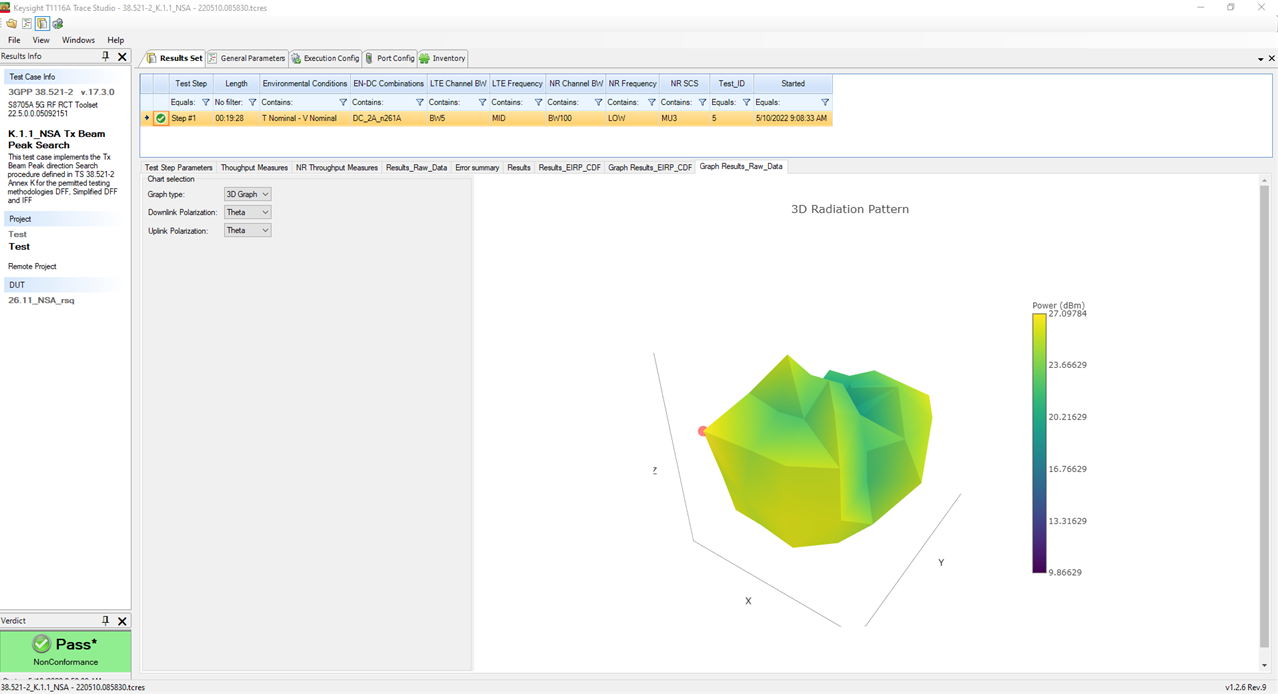
Task: Click the open folder toolbar icon
Action: (x=12, y=23)
